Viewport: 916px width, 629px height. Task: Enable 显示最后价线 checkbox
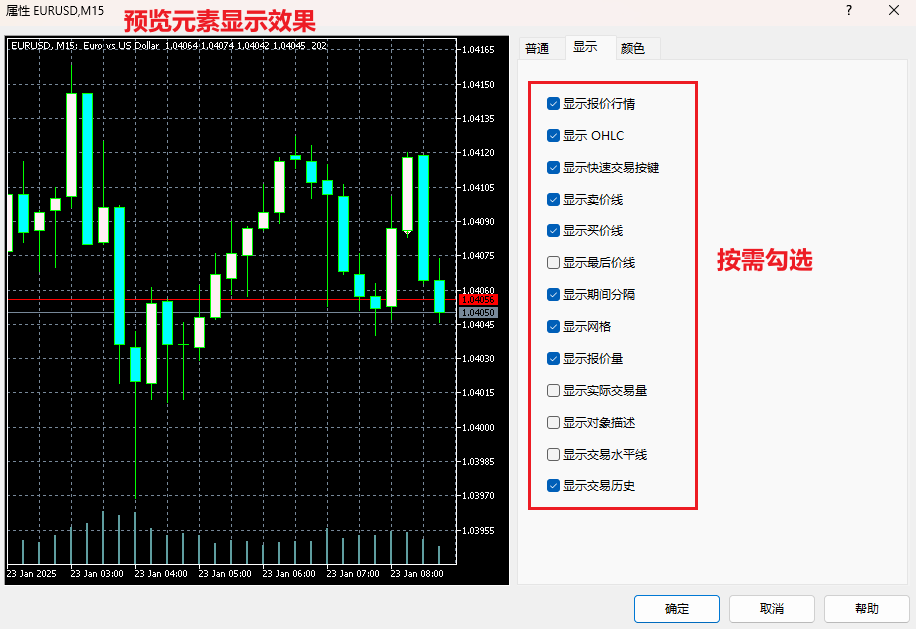click(x=554, y=262)
